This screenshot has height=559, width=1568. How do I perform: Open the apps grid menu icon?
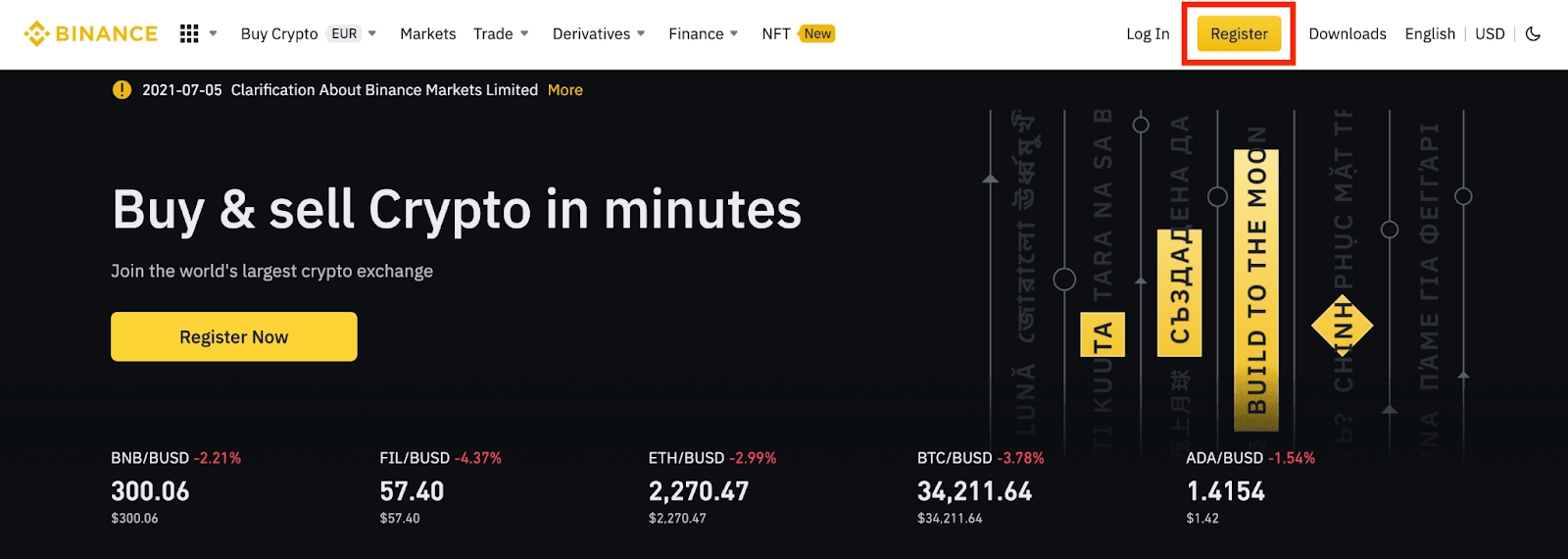click(189, 33)
